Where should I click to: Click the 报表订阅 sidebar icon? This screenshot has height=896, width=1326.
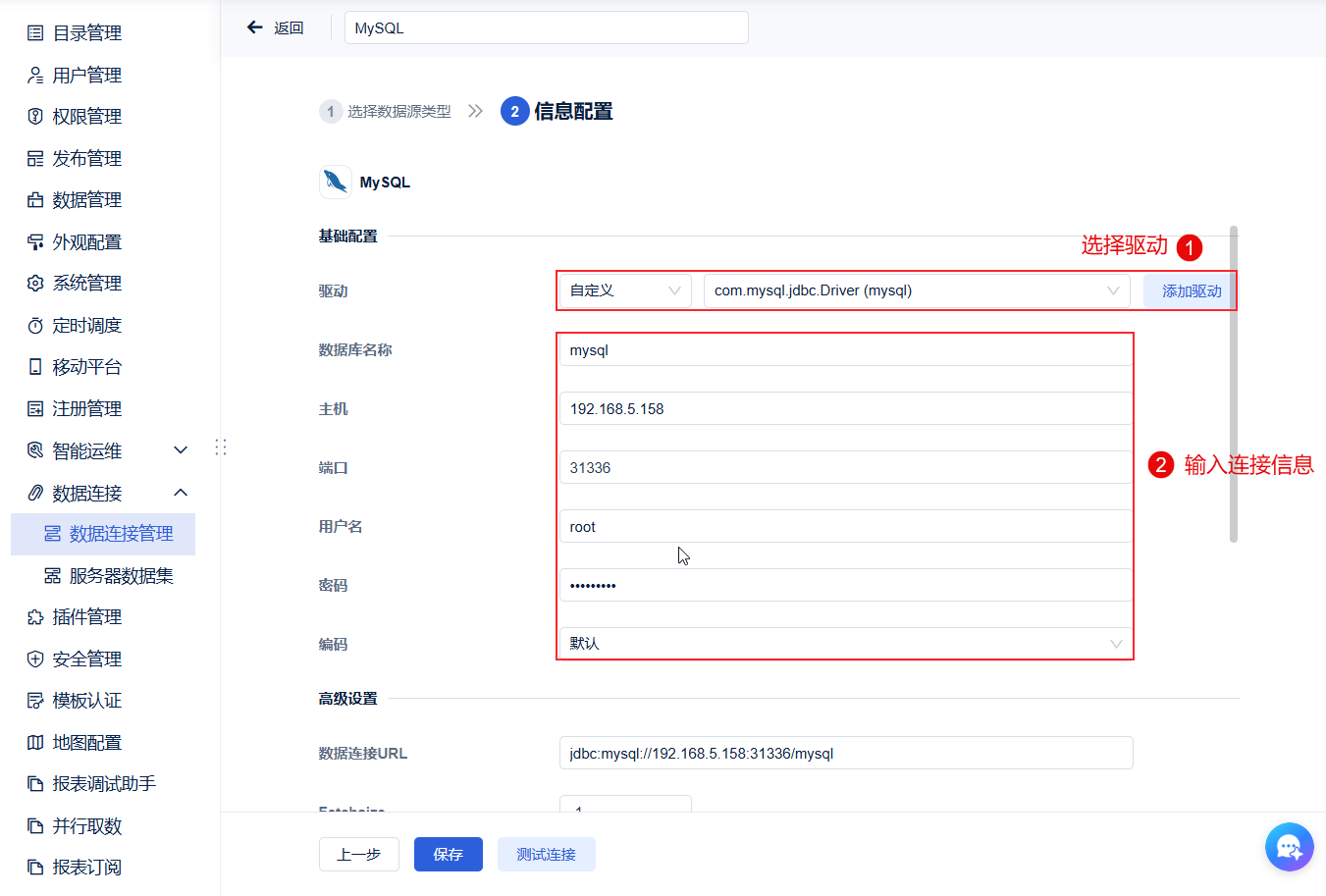pos(35,868)
